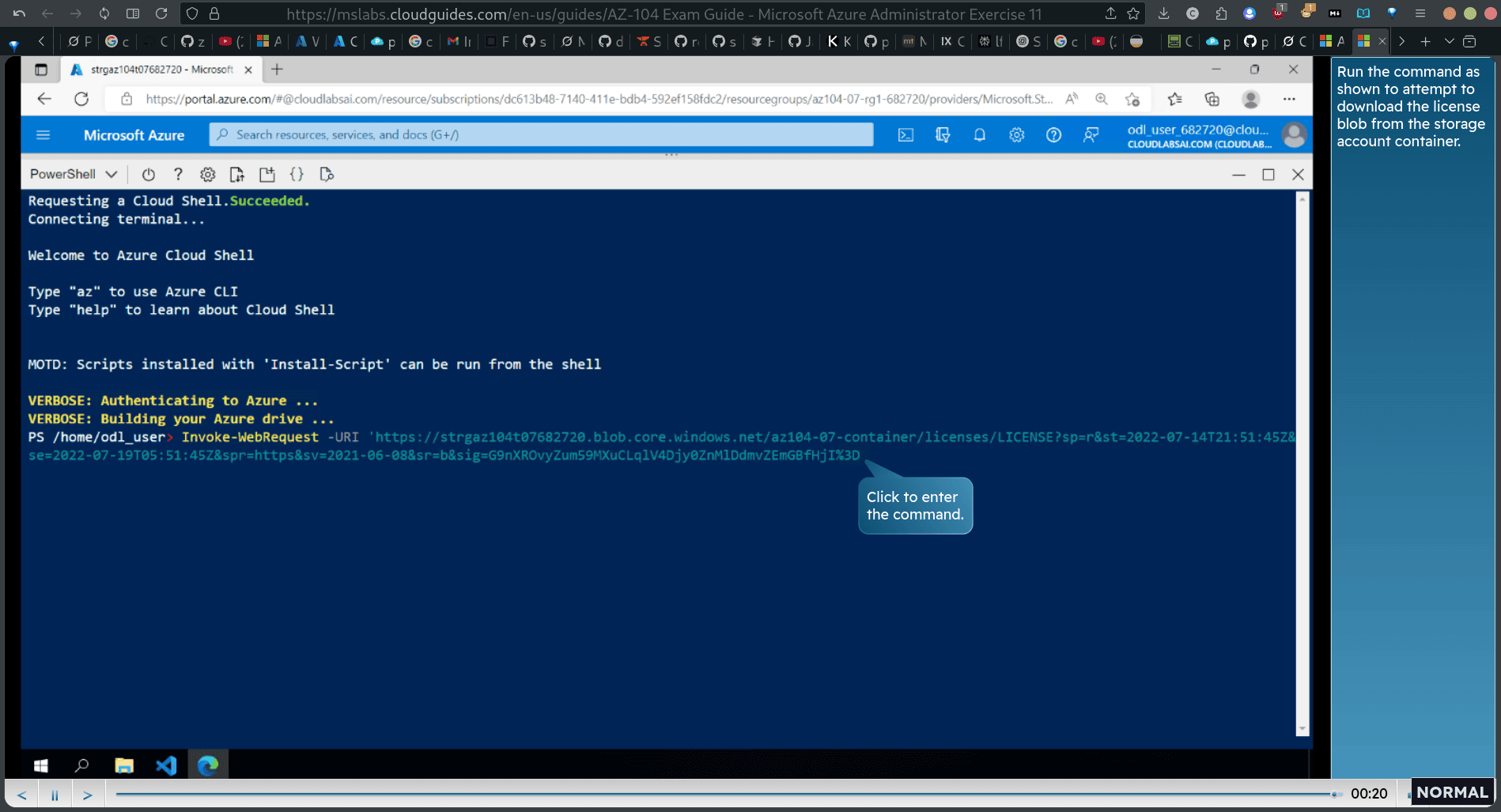Open a new tab in the Edge window

[x=277, y=70]
